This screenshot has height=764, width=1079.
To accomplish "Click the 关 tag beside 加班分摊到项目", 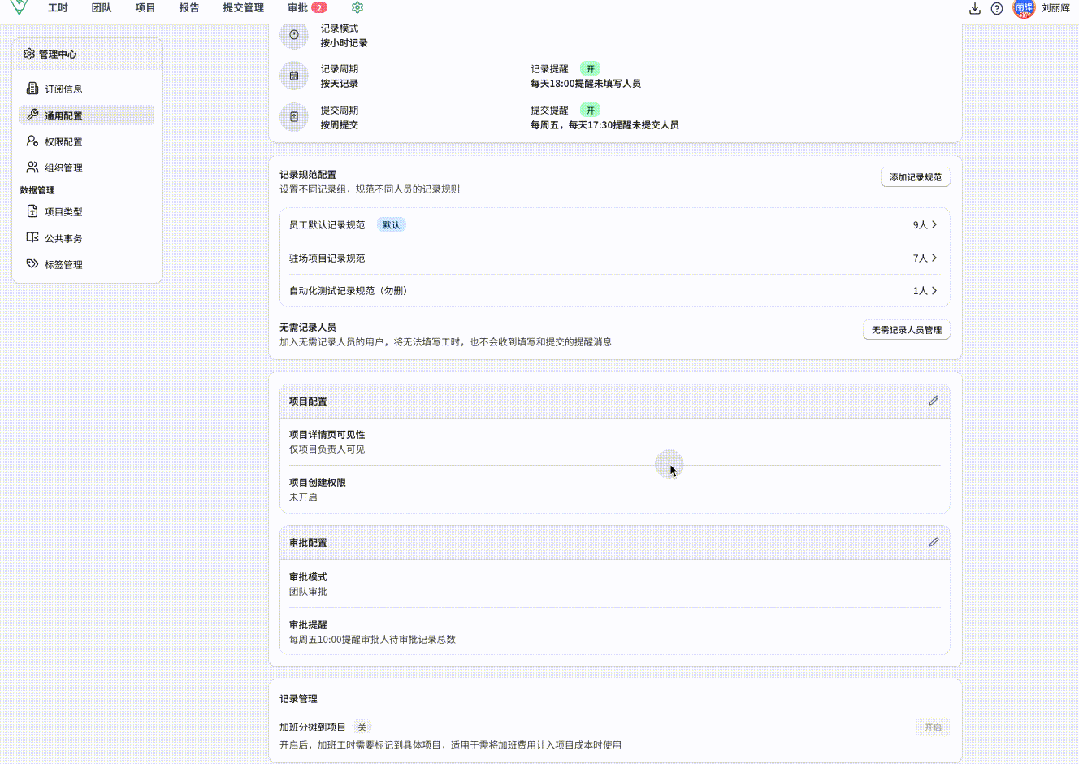I will 362,727.
